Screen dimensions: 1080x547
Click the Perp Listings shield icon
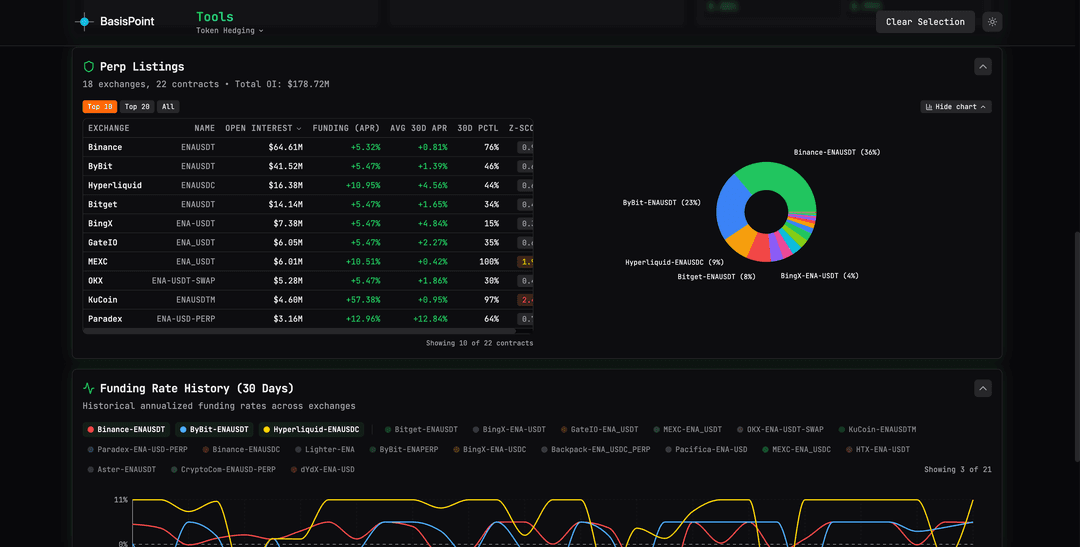click(x=89, y=67)
